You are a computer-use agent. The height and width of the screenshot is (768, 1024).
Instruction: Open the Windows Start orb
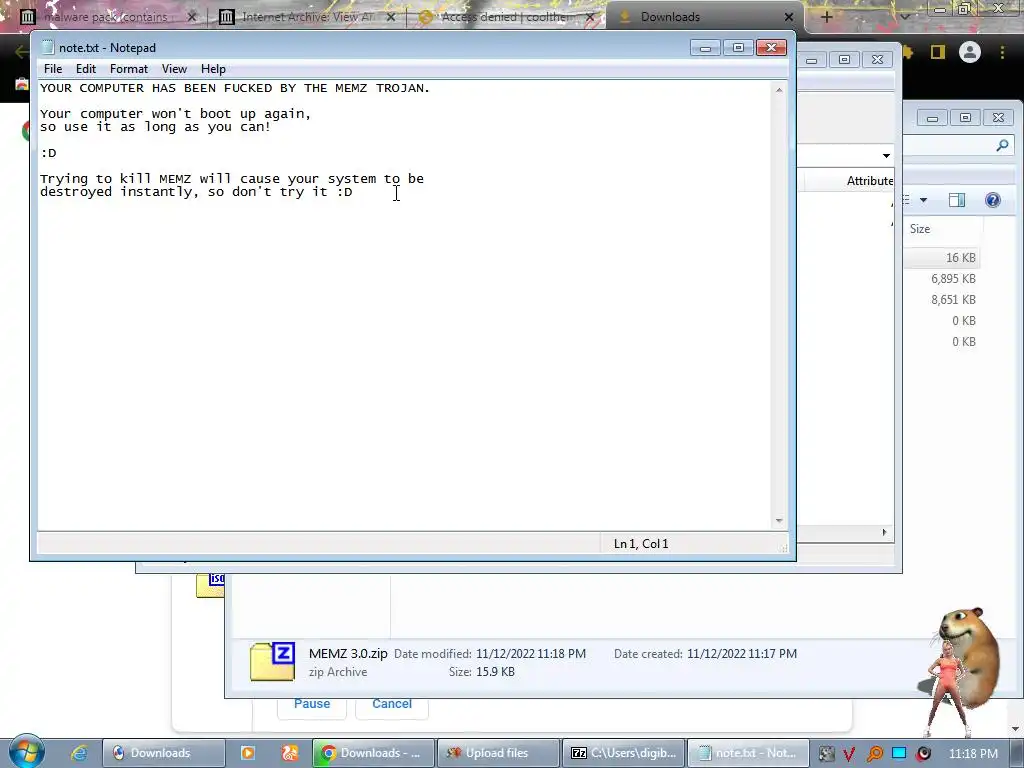27,752
